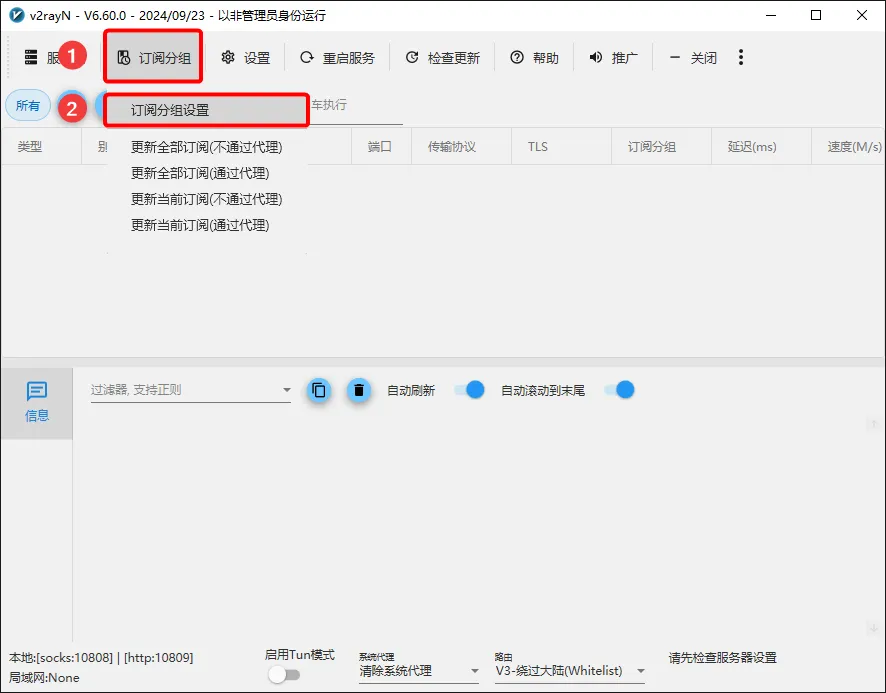
Task: Toggle the auto refresh (自动刷新) switch
Action: coord(469,390)
